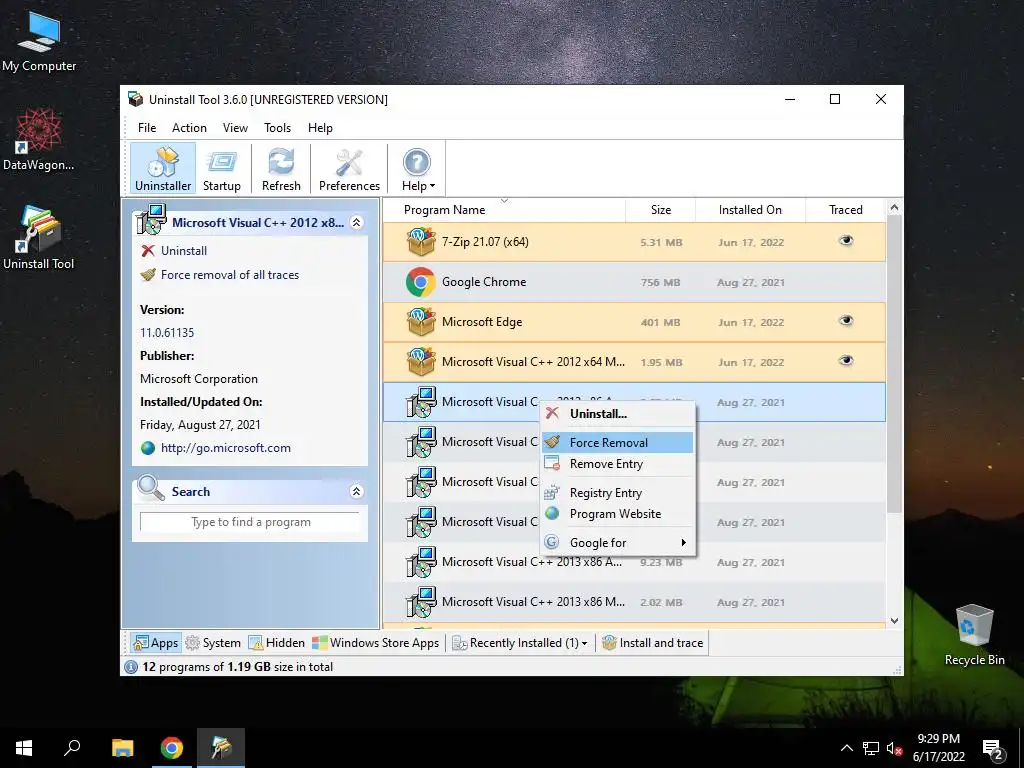Open the taskbar search magnifier

72,748
